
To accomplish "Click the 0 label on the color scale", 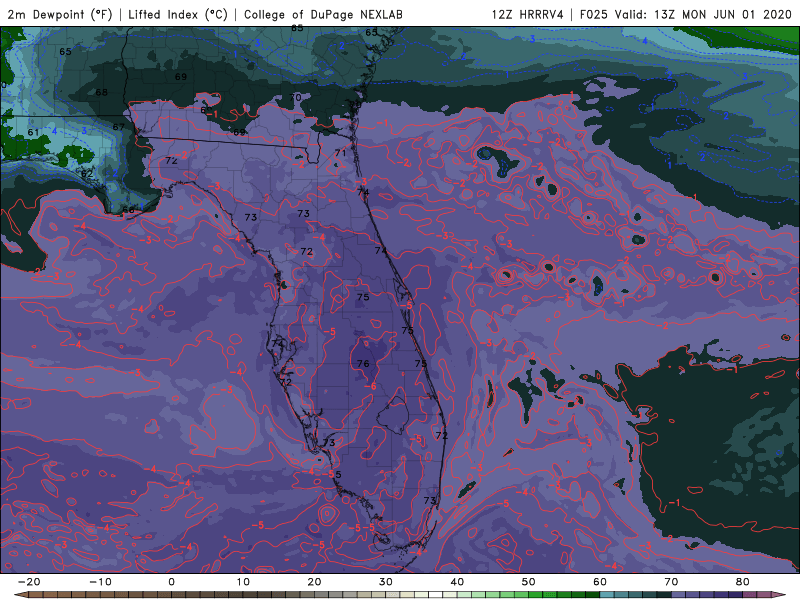I will pyautogui.click(x=171, y=582).
